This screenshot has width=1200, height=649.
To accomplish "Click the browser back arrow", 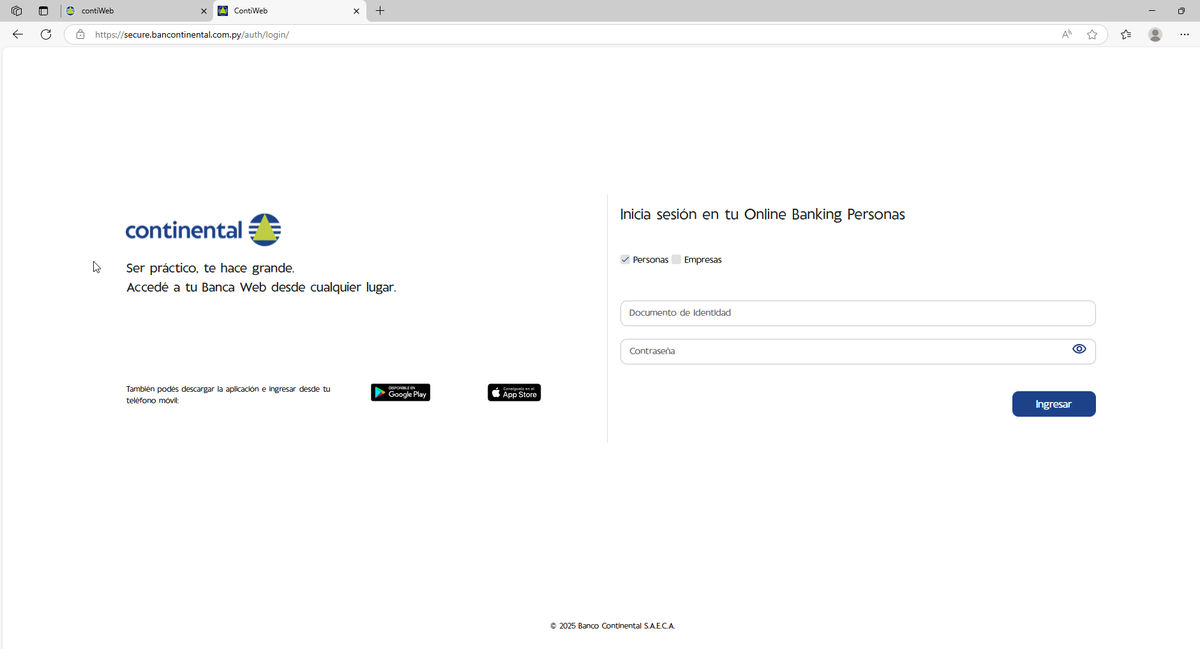I will click(x=17, y=34).
